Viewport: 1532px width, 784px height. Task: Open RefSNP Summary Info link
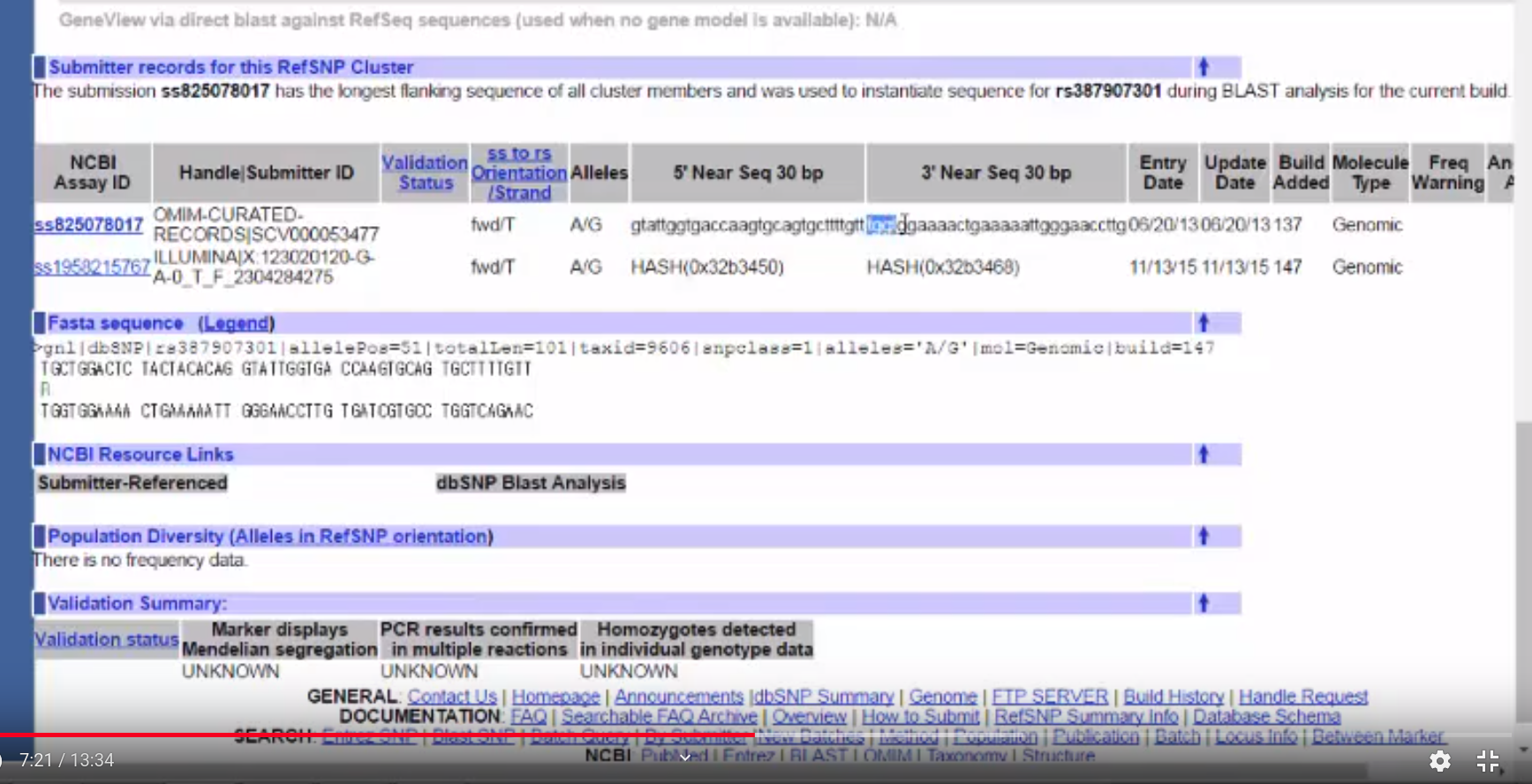(1086, 716)
